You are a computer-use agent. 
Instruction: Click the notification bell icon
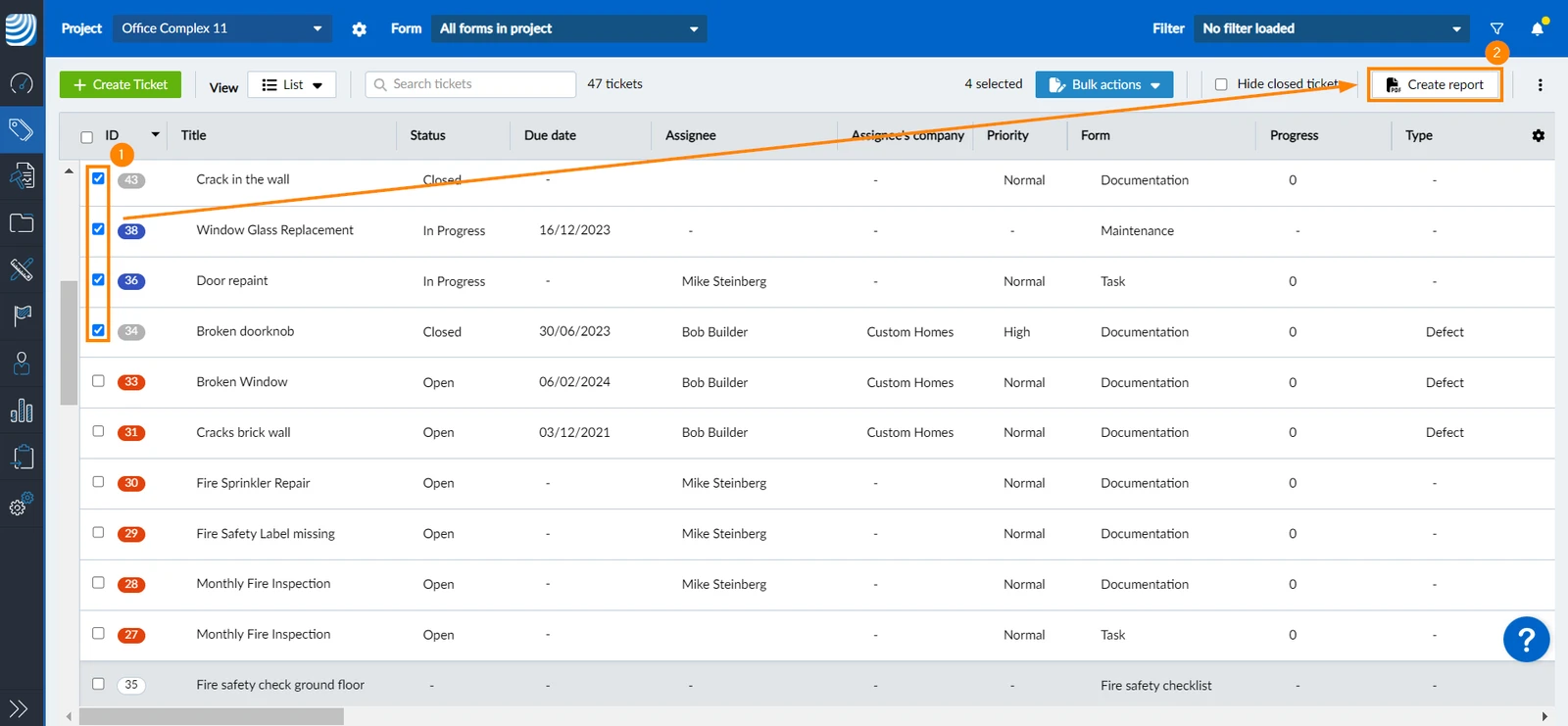(1537, 28)
